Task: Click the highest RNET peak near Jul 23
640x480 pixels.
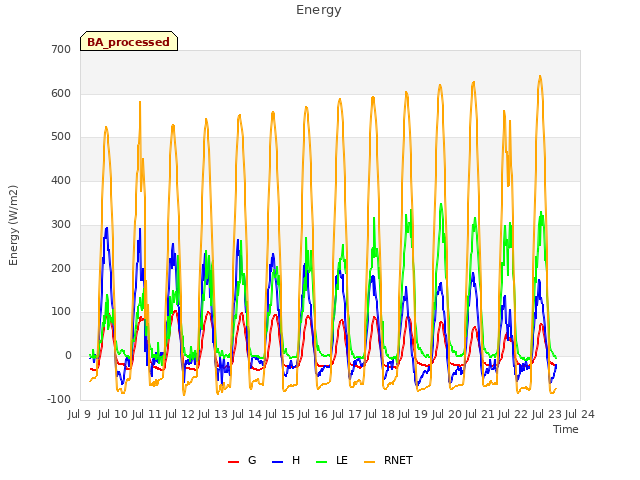Action: click(x=540, y=76)
